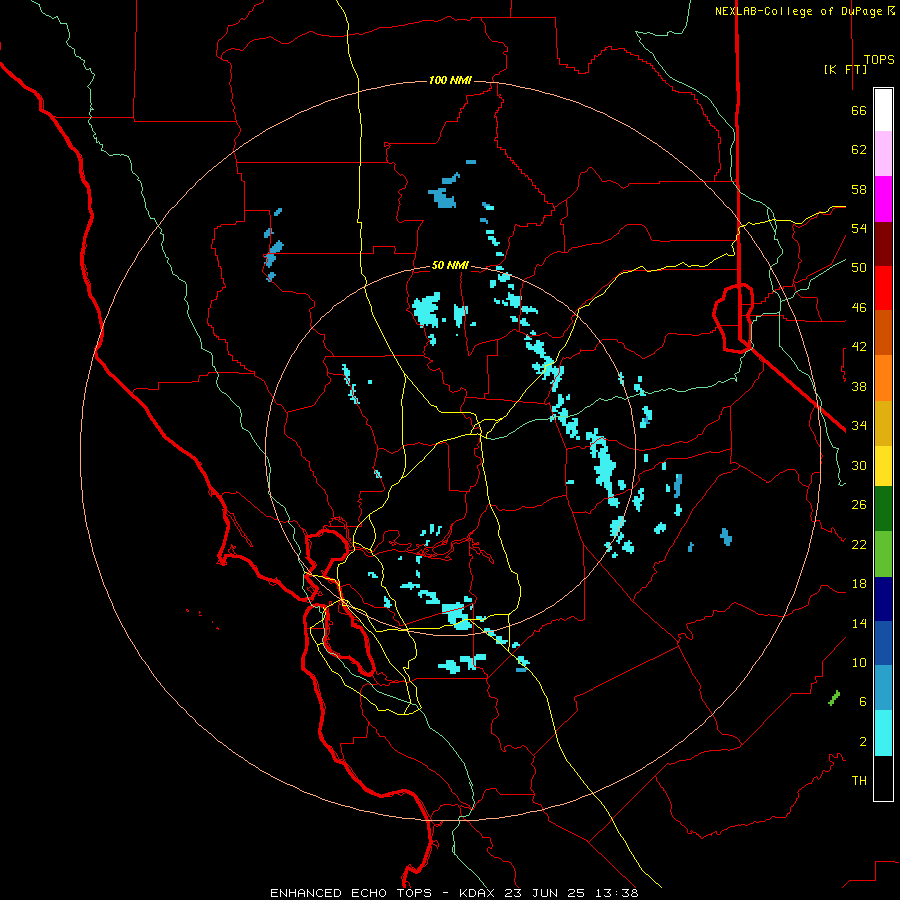Screen dimensions: 900x900
Task: Click the legend value 58
Action: [859, 189]
